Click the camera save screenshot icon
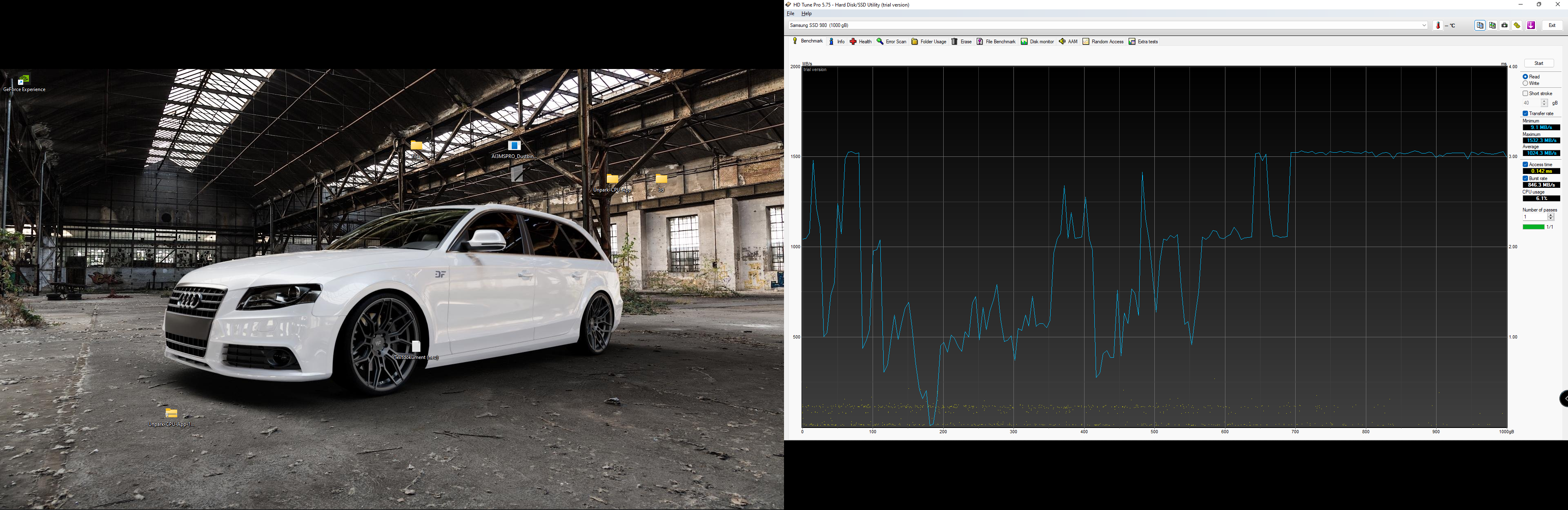1568x510 pixels. tap(1505, 26)
